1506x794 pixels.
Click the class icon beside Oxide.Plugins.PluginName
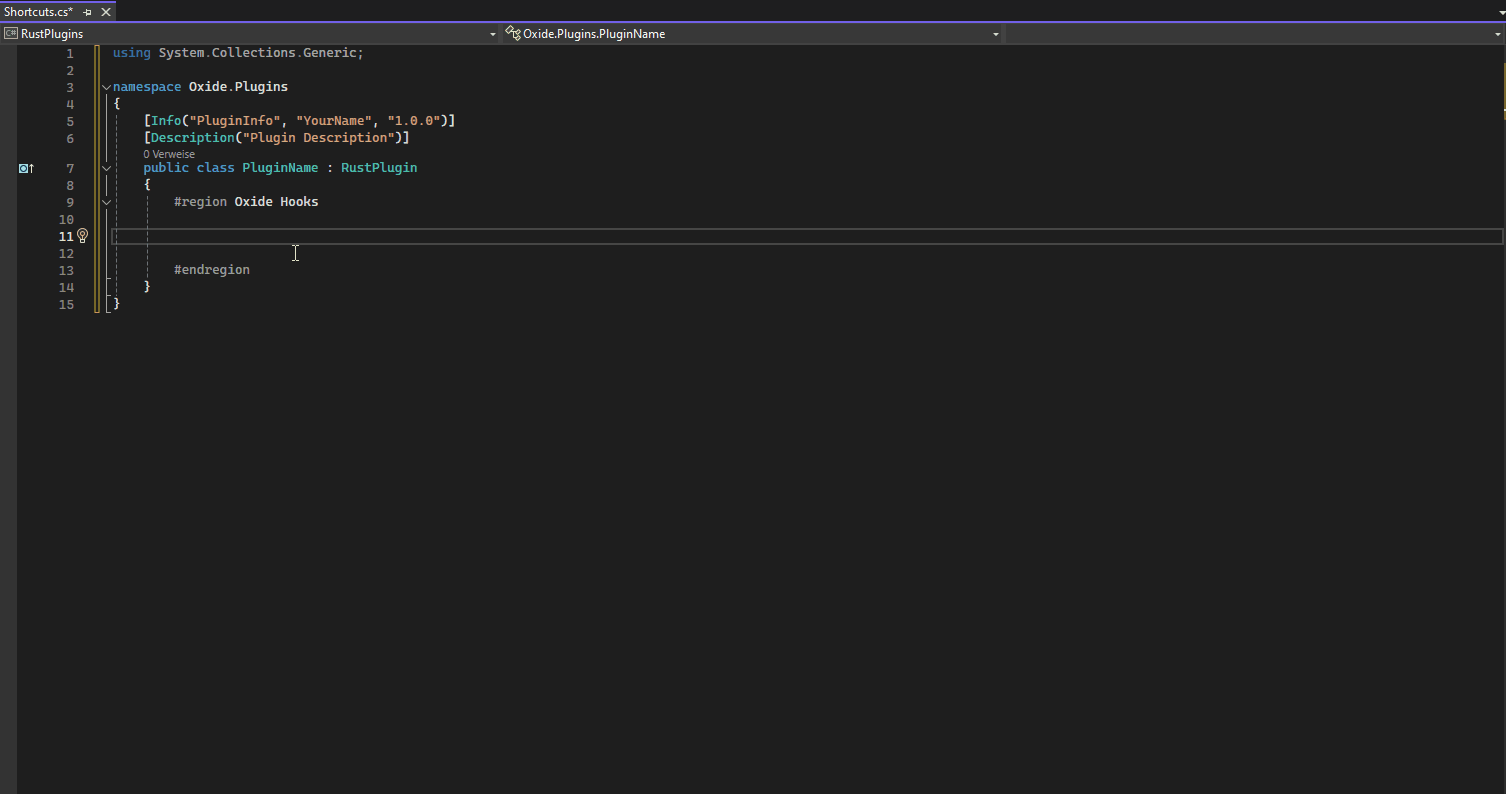click(x=513, y=34)
